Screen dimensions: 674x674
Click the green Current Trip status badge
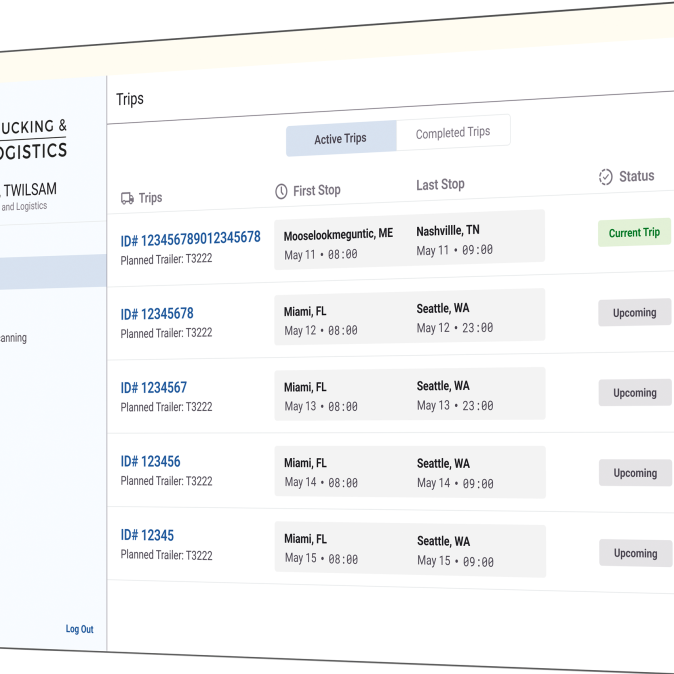tap(634, 232)
